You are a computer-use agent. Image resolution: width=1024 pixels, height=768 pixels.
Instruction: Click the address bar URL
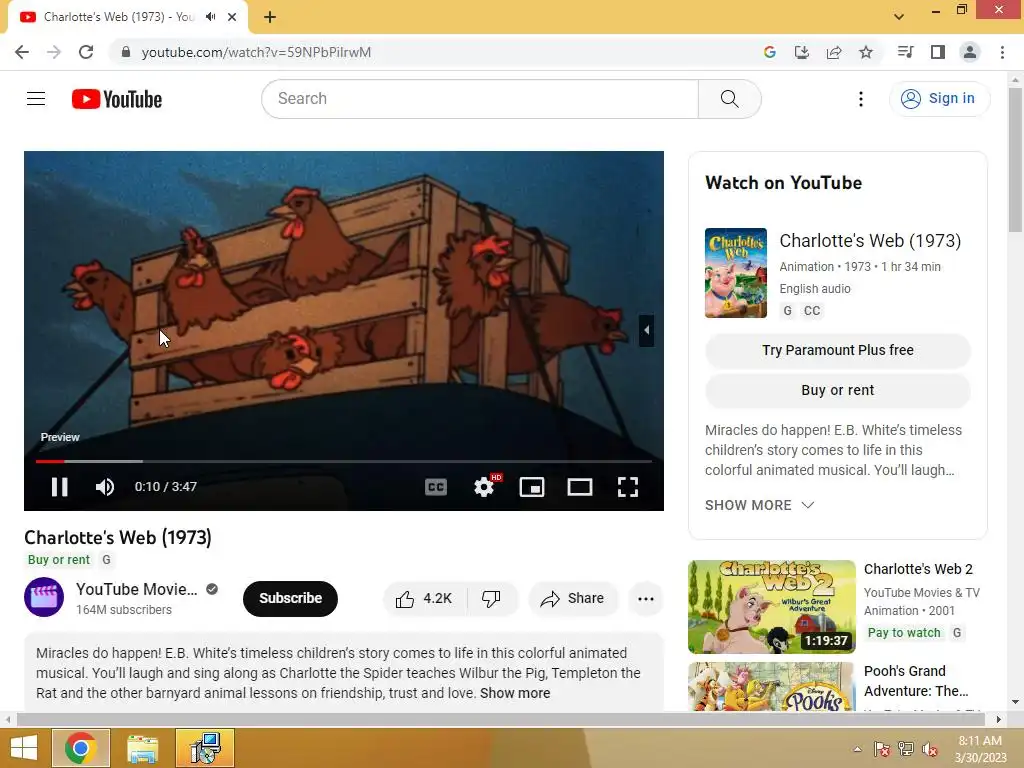[x=256, y=52]
